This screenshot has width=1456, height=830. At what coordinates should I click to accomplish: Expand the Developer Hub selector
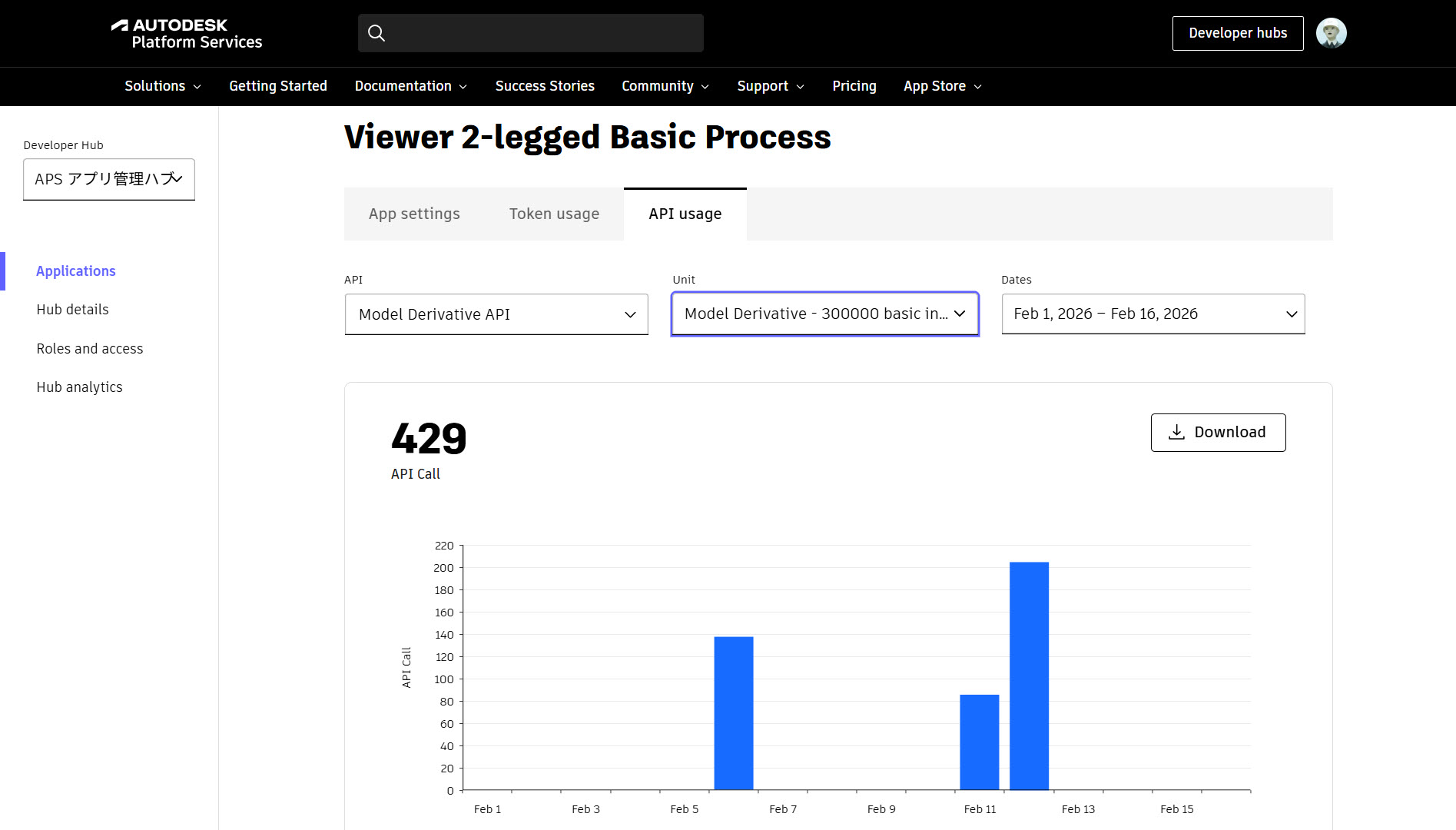[109, 179]
